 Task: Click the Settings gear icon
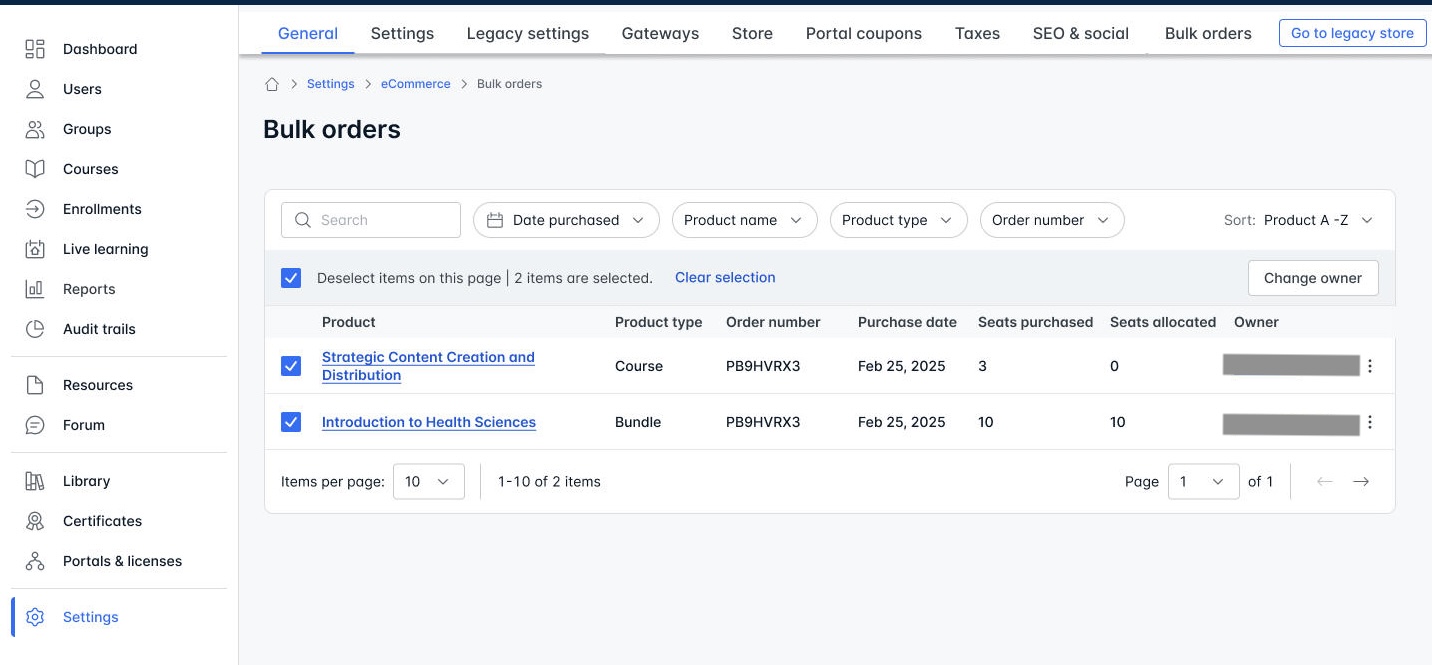point(35,617)
